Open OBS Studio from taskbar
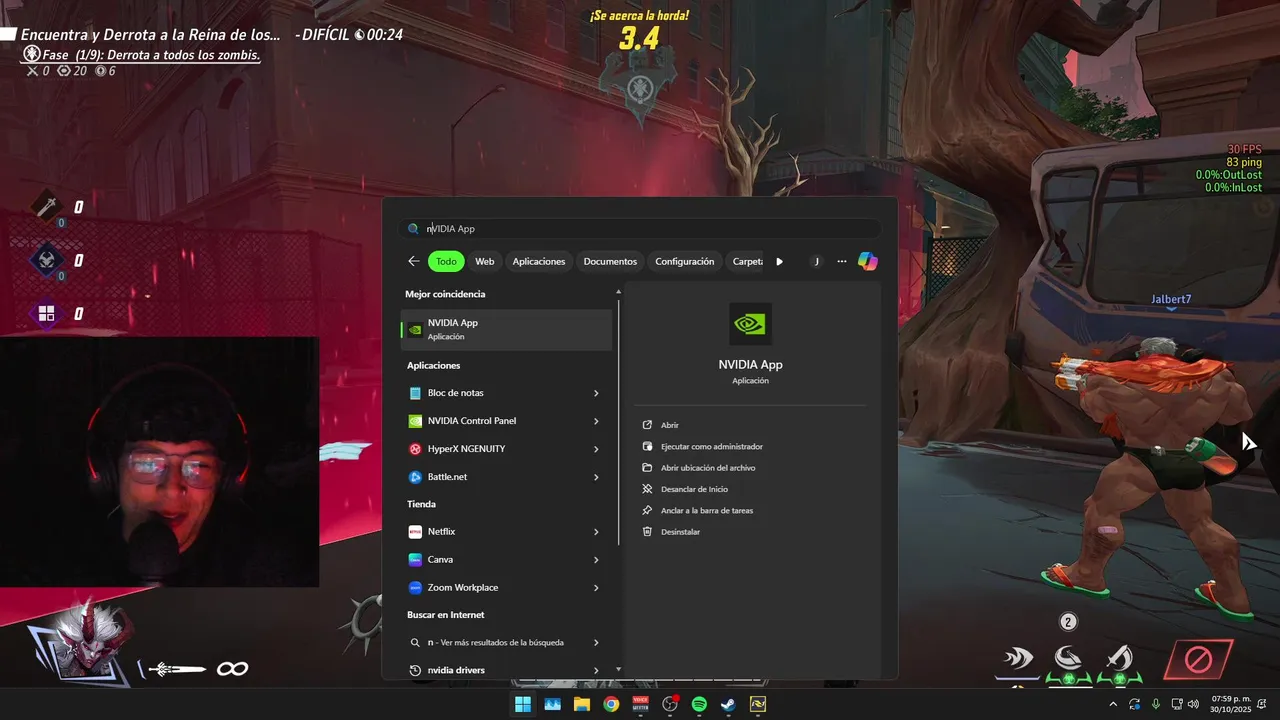This screenshot has height=720, width=1280. pyautogui.click(x=670, y=704)
